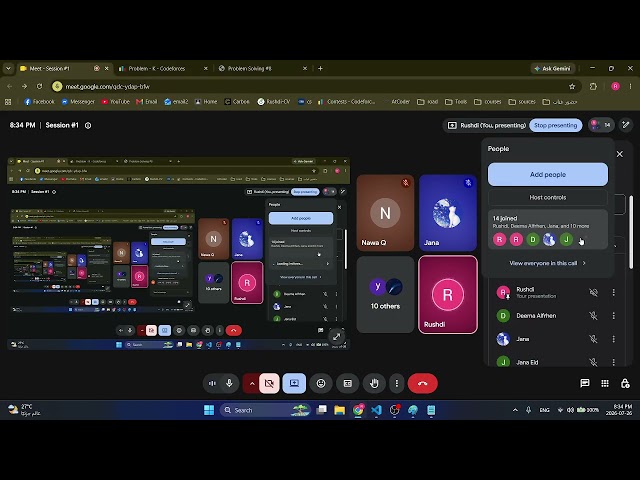Expand the shared presentation with fullscreen icon
The width and height of the screenshot is (640, 480).
pyautogui.click(x=336, y=337)
